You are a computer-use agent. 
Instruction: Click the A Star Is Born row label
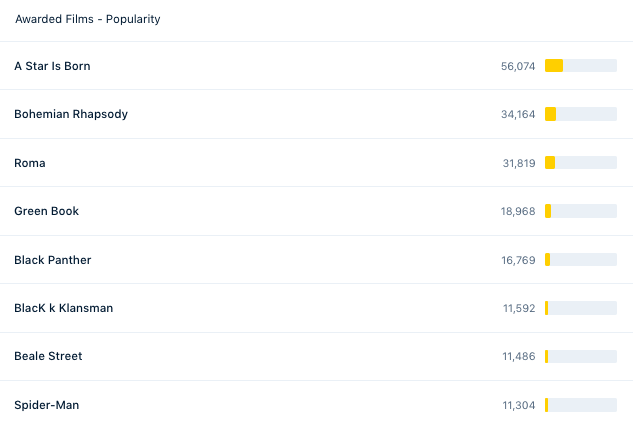point(52,66)
